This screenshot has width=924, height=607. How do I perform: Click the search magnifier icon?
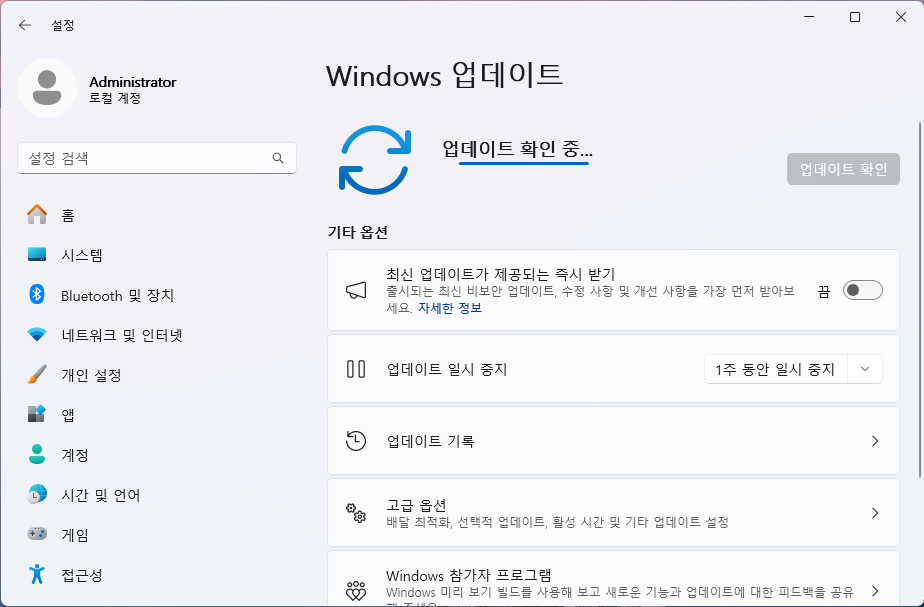coord(278,158)
